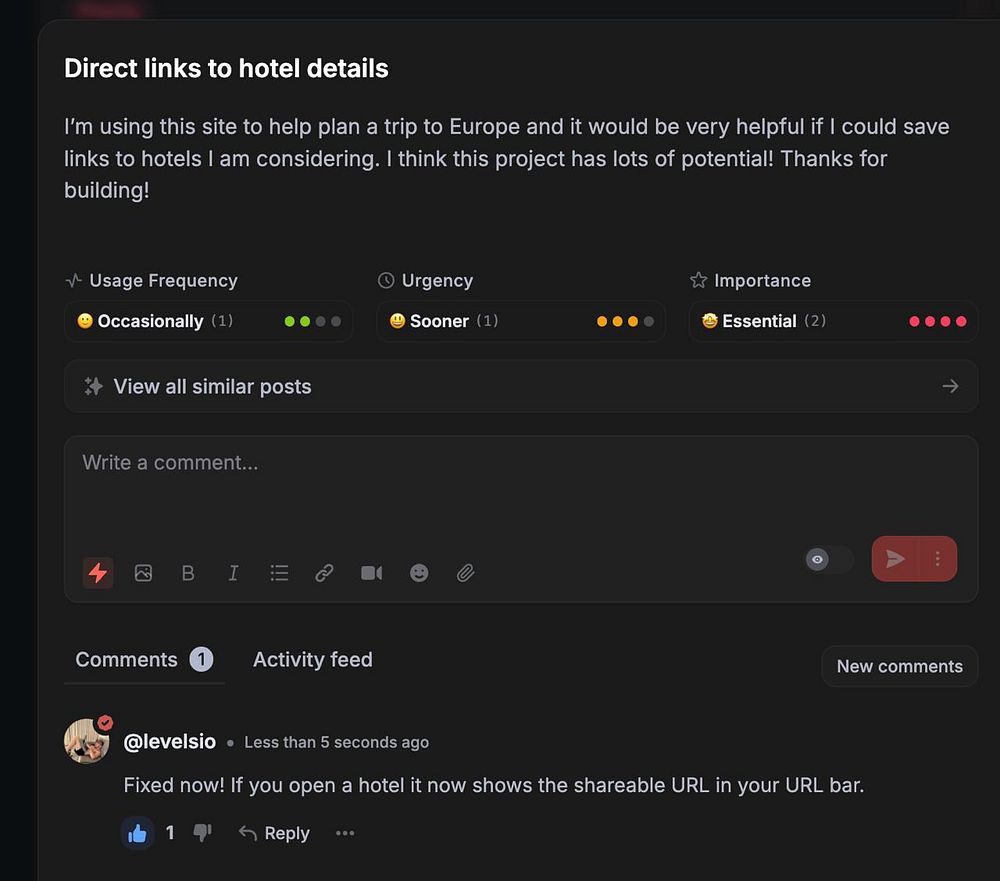Image resolution: width=1000 pixels, height=881 pixels.
Task: Send the comment with the red button
Action: pos(895,559)
